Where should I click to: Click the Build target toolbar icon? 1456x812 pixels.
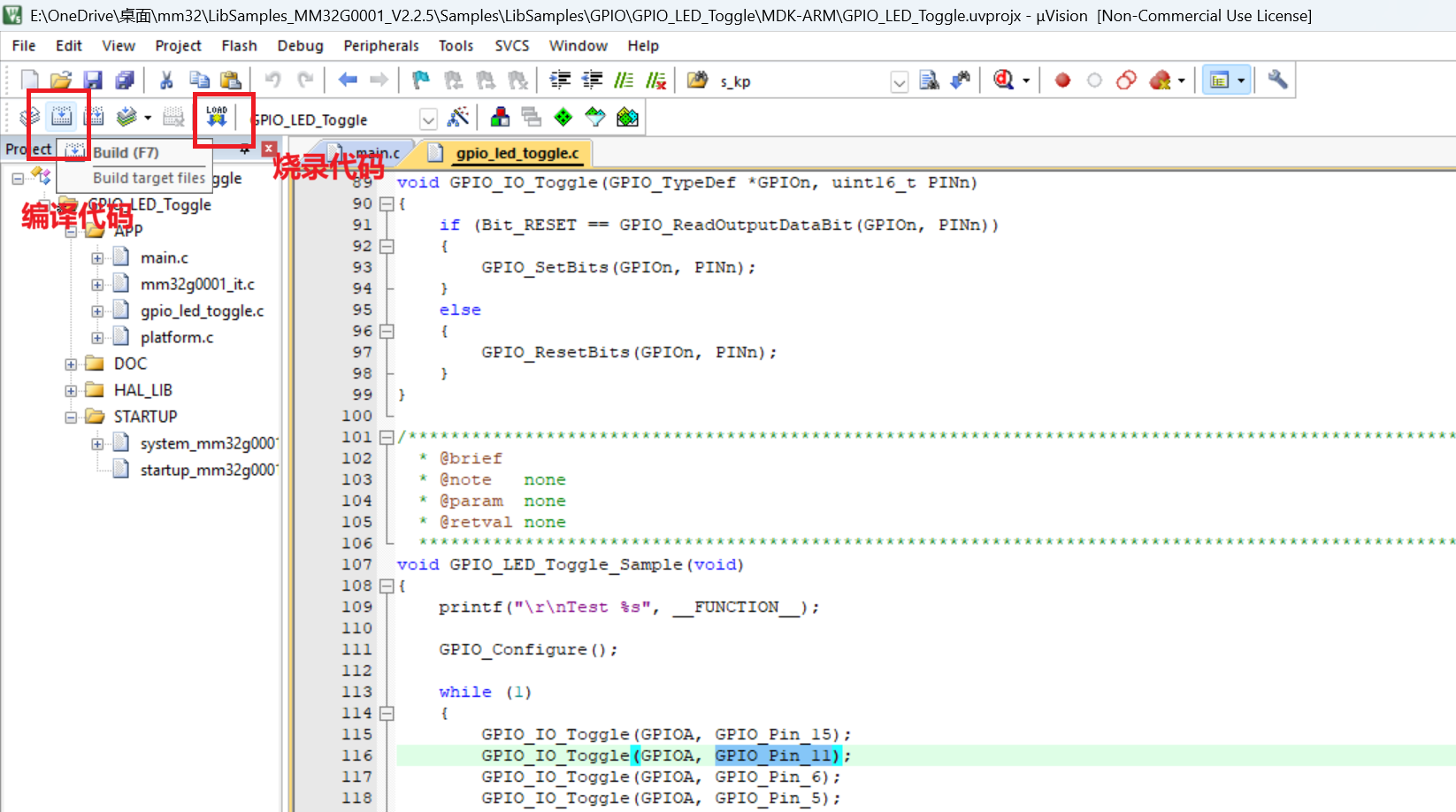click(x=61, y=117)
